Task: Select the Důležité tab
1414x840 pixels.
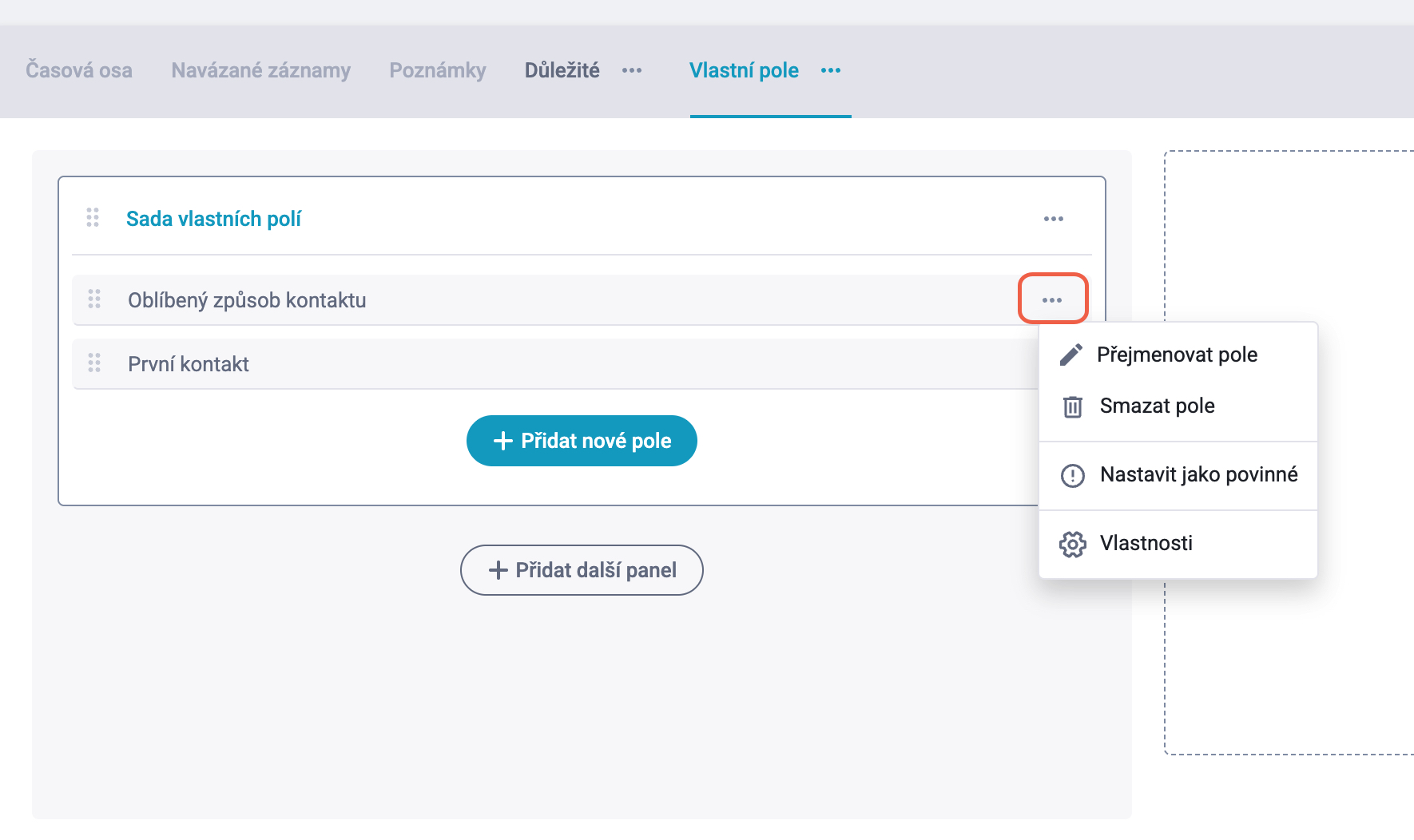Action: click(x=562, y=70)
